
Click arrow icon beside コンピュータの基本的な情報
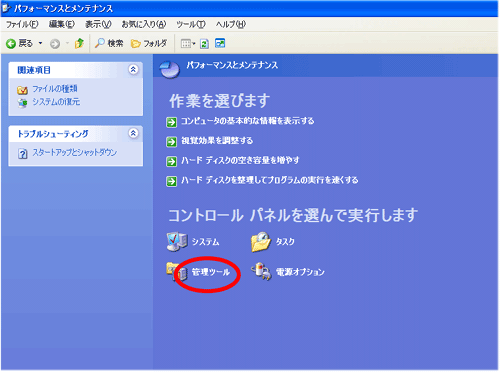click(172, 122)
